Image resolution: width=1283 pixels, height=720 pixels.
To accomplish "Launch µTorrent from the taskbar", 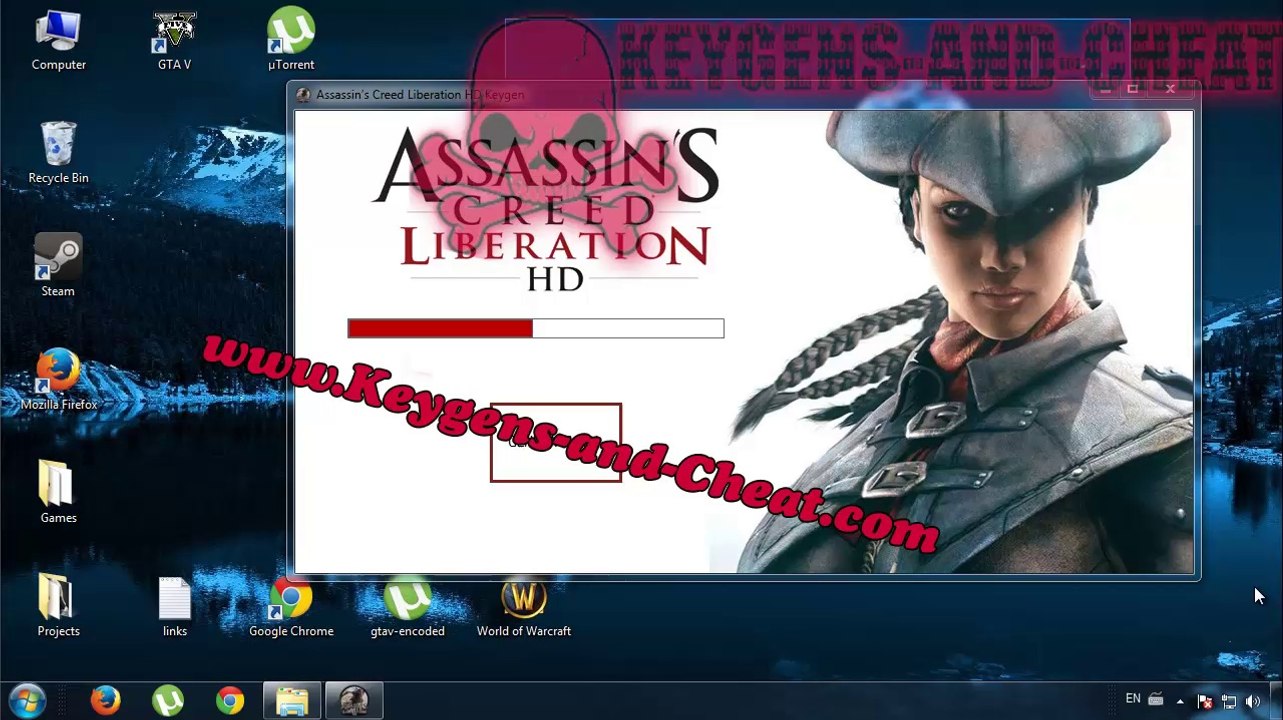I will point(167,701).
